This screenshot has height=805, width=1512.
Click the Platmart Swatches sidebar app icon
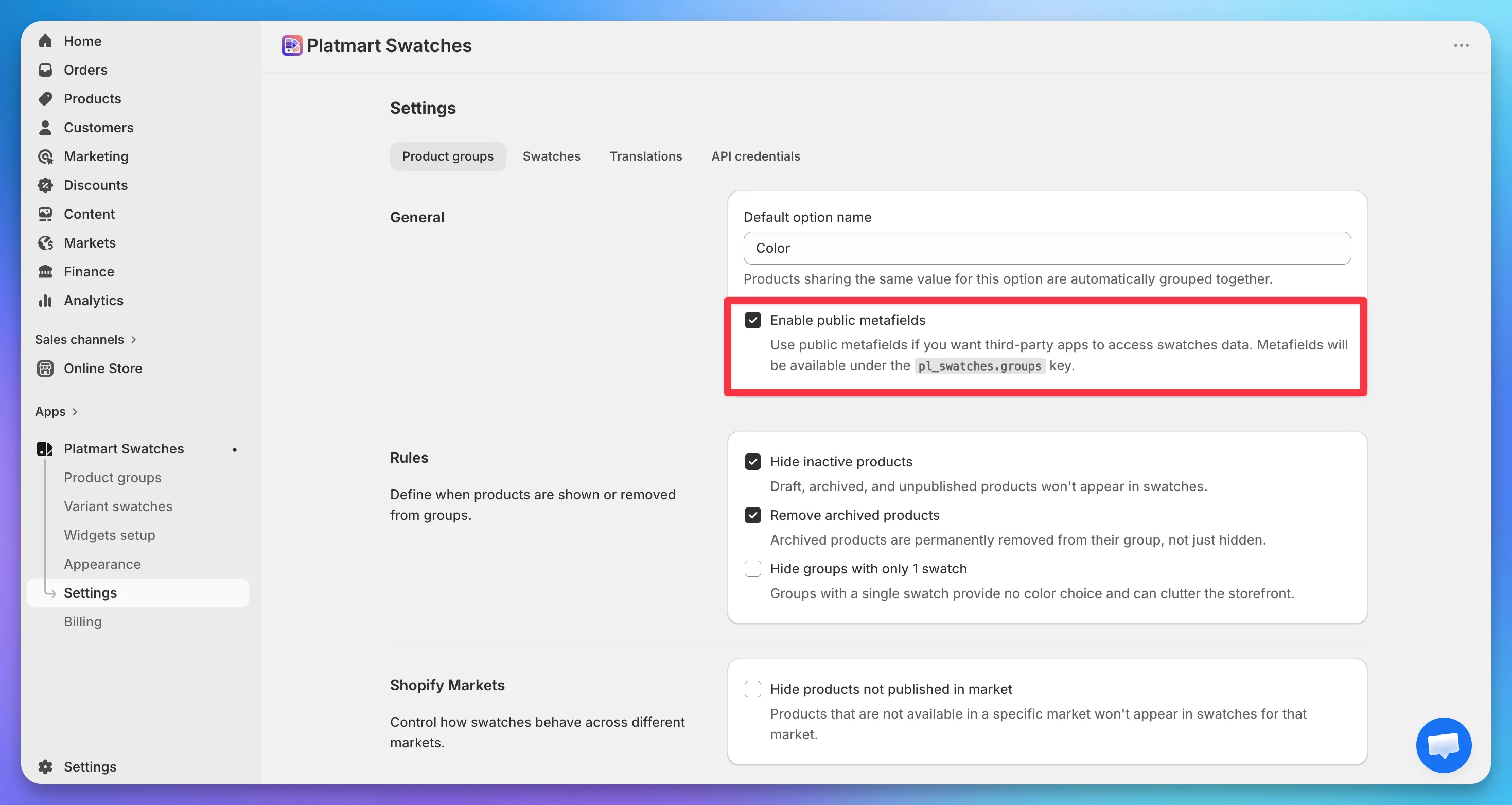[x=45, y=449]
